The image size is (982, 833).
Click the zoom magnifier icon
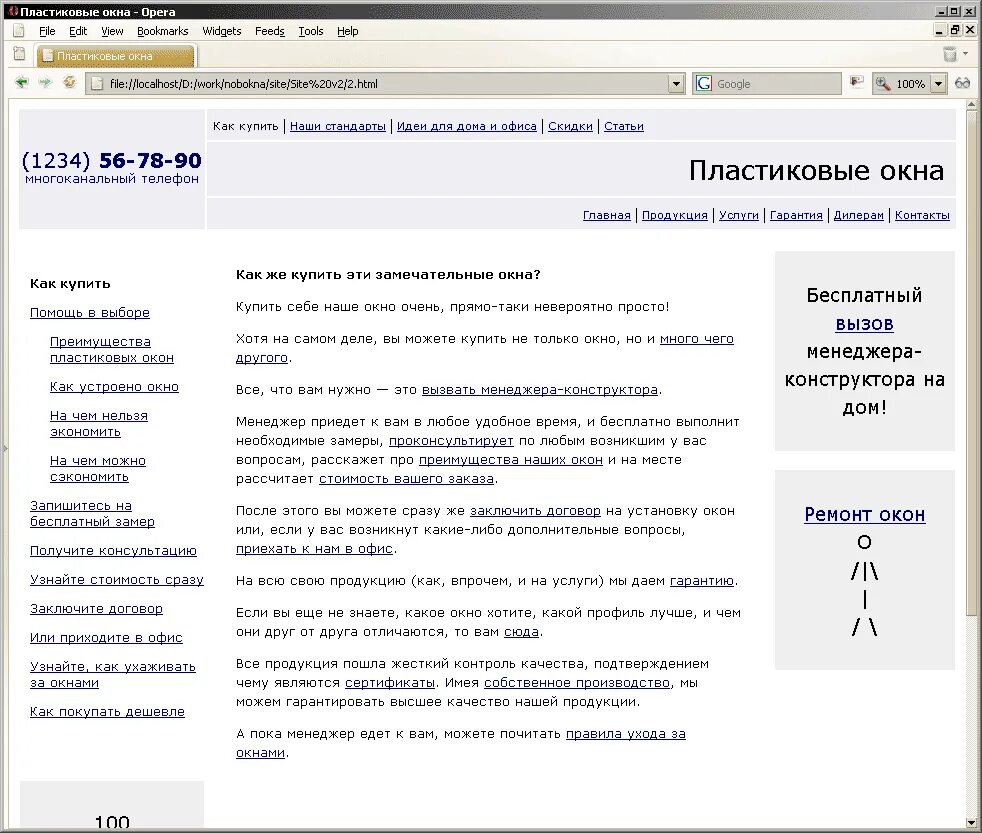coord(883,83)
